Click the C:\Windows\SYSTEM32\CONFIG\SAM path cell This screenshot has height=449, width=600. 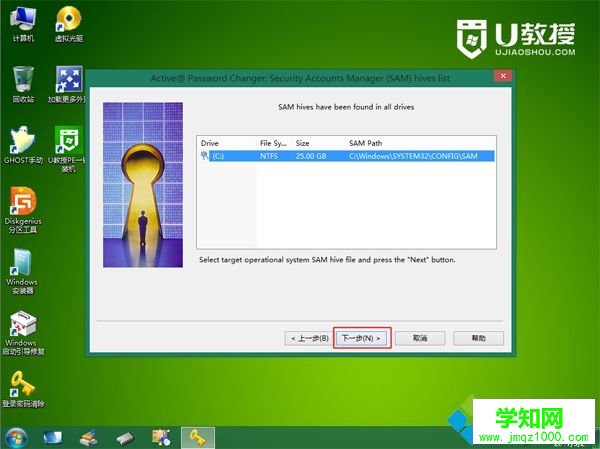click(x=413, y=156)
